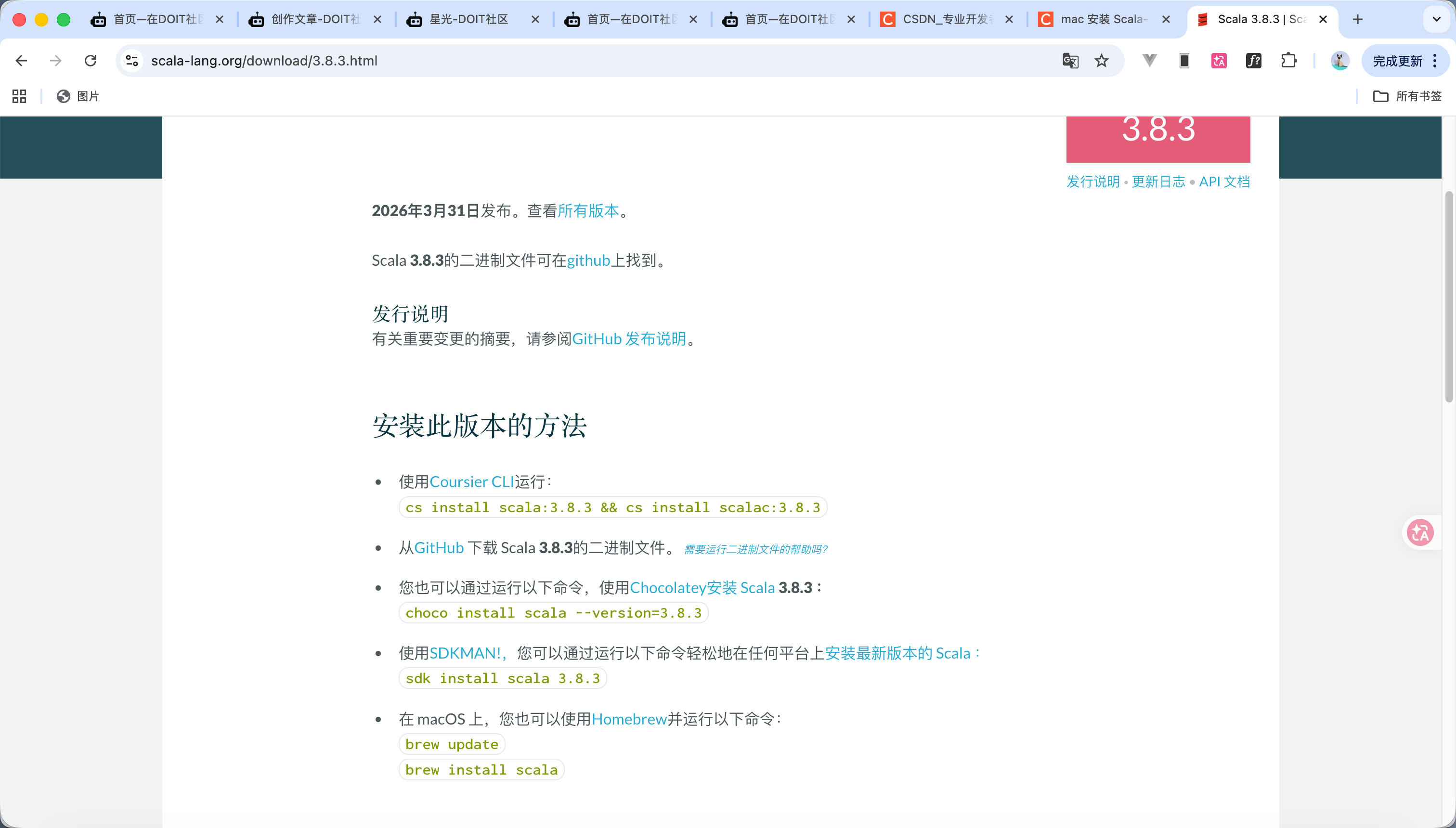Click the tab groups grid icon

tap(18, 96)
